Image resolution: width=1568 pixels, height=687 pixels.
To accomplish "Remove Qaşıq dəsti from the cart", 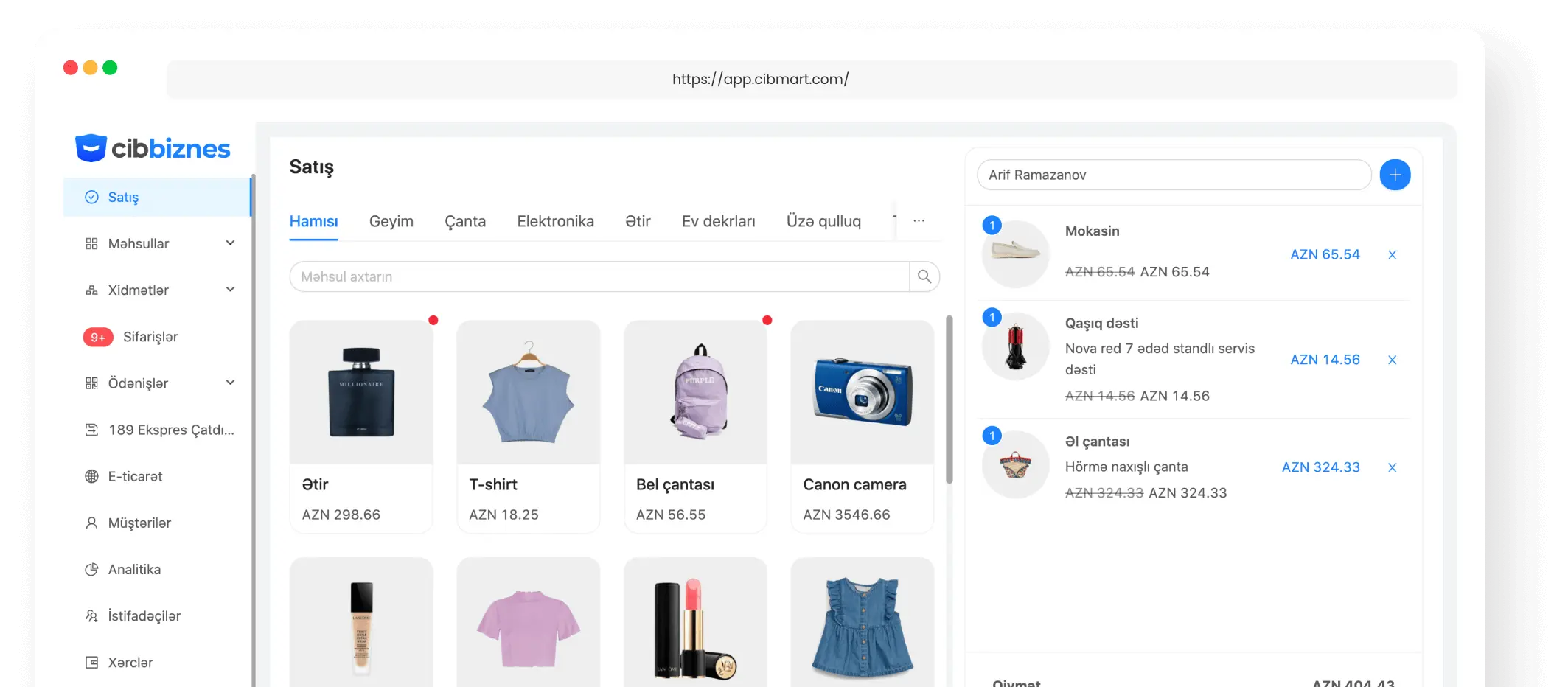I will coord(1392,360).
